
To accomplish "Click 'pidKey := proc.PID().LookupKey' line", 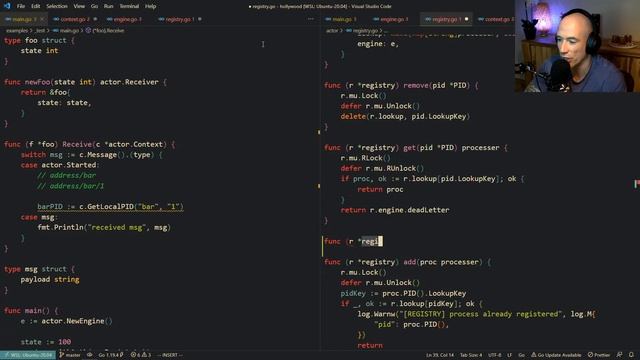I will 403,293.
